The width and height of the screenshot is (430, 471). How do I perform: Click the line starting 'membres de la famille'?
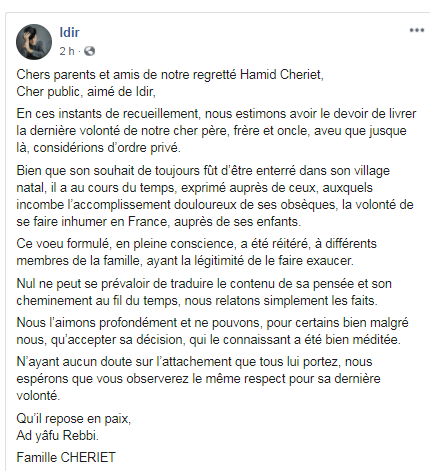185,261
